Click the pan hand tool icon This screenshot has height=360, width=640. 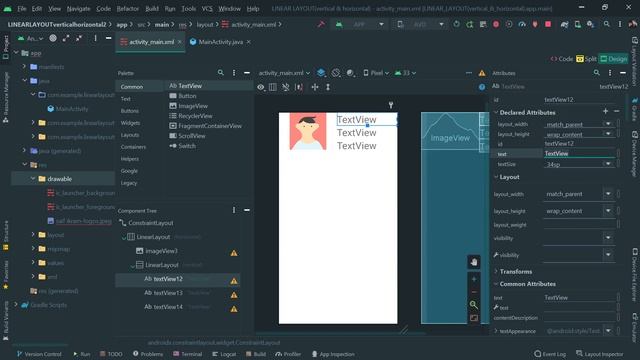[x=474, y=262]
